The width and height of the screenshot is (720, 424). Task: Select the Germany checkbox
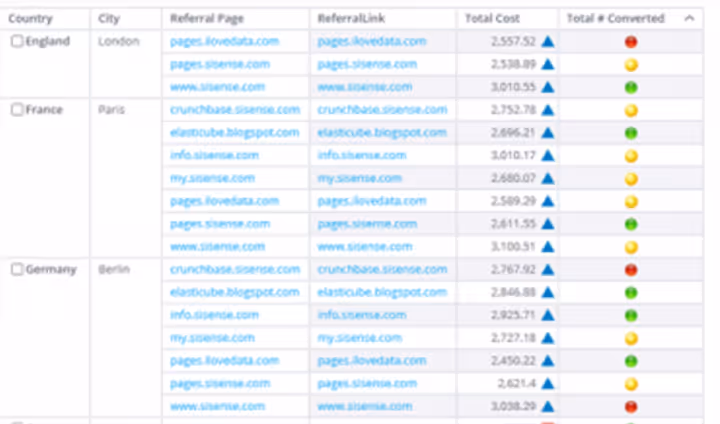(17, 269)
